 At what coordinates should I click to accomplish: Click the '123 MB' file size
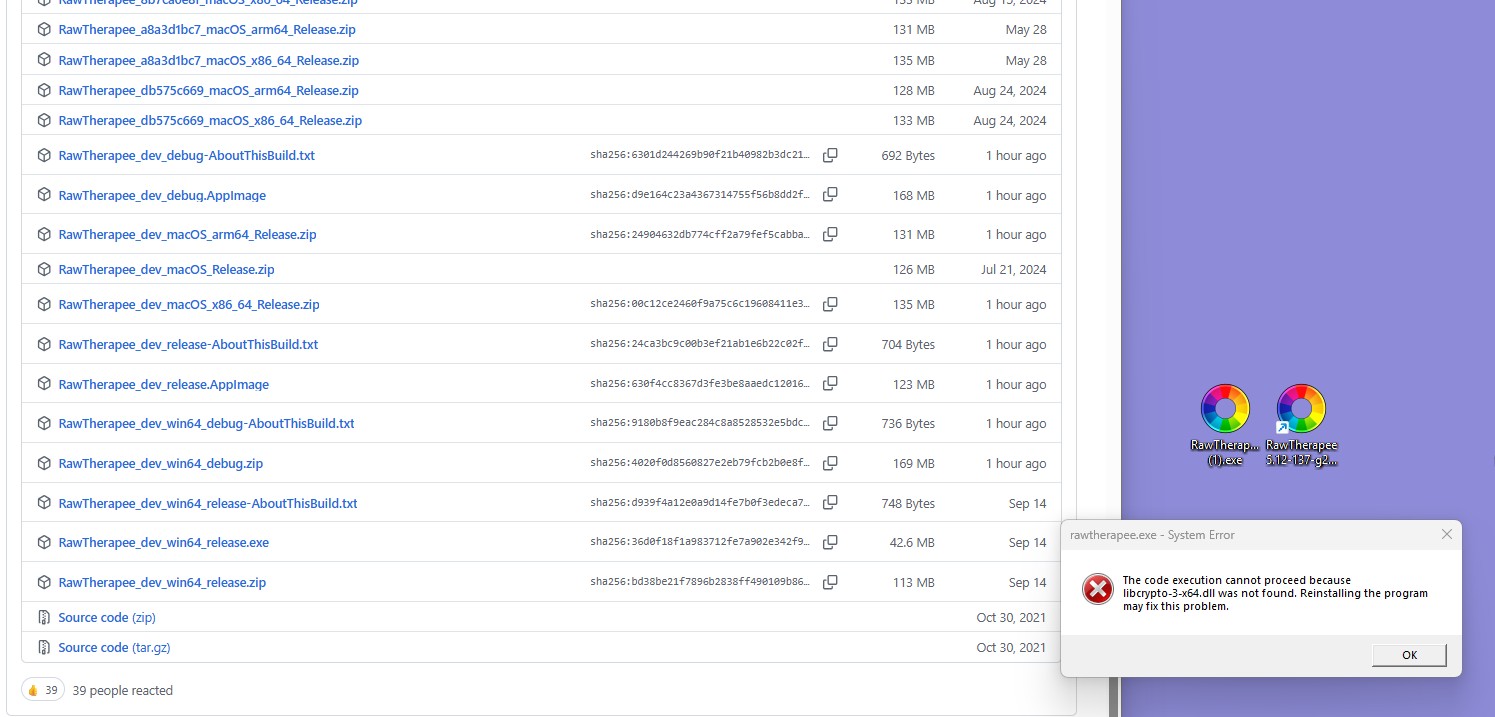(914, 385)
